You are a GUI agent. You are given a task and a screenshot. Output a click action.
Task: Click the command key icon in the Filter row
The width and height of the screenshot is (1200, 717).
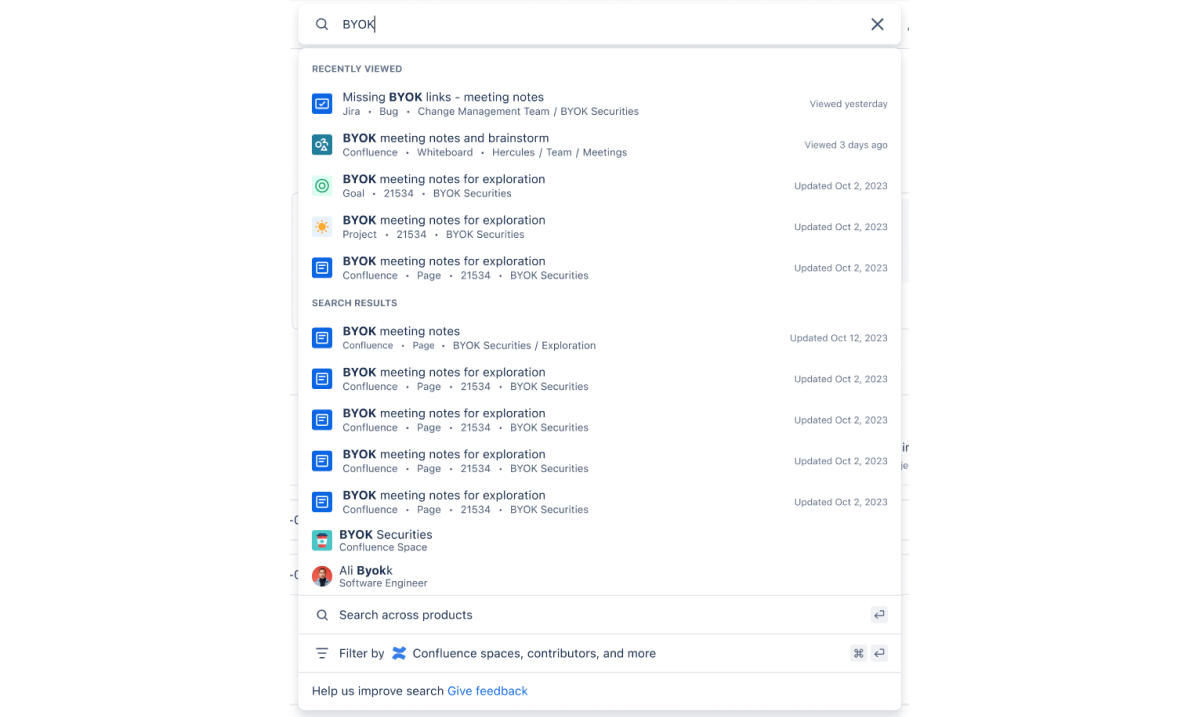[x=858, y=653]
